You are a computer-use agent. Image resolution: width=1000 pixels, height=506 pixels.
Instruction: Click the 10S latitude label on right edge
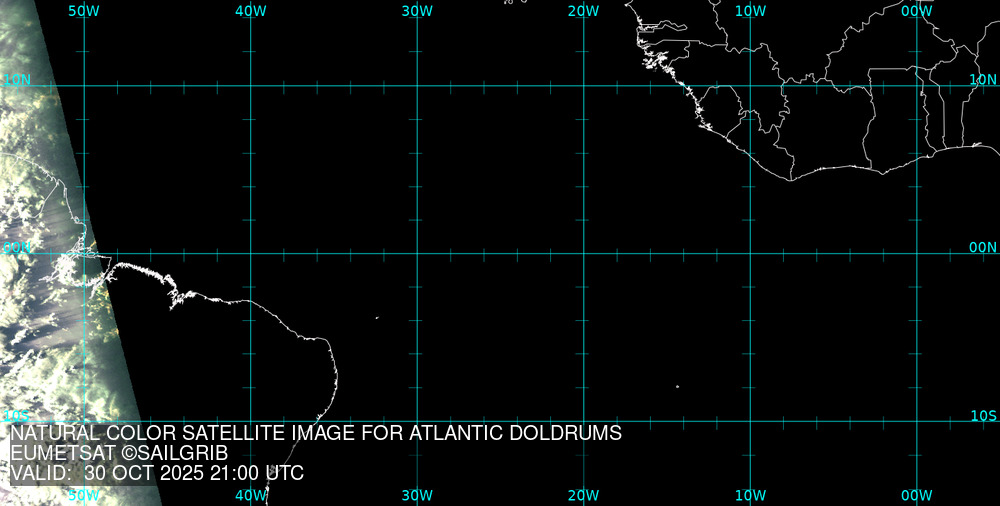pos(983,415)
